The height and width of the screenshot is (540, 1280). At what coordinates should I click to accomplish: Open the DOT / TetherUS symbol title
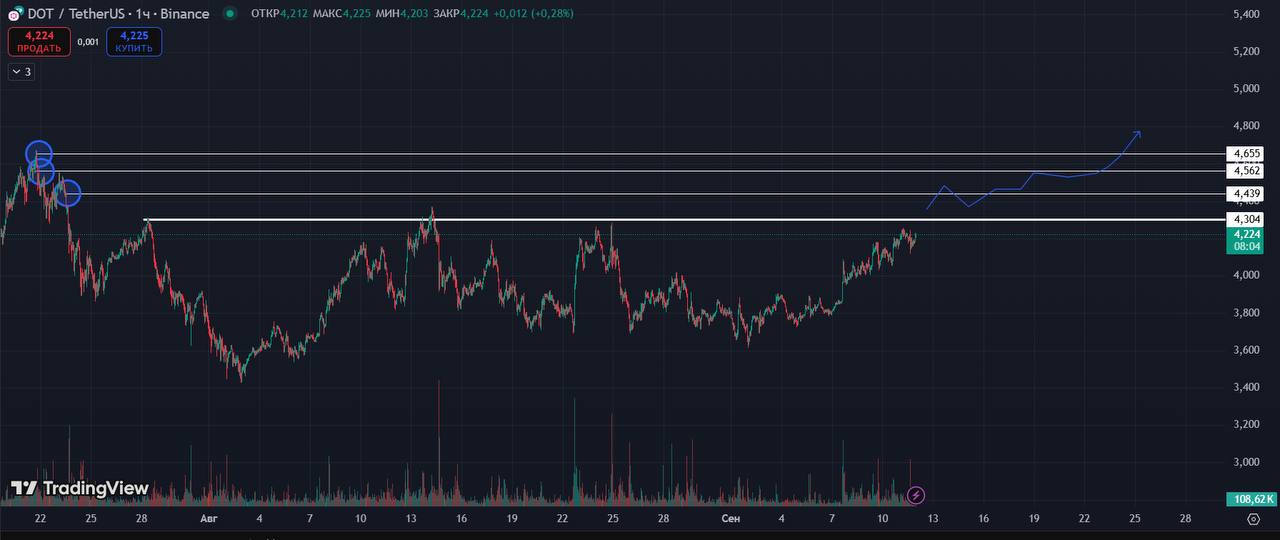117,14
